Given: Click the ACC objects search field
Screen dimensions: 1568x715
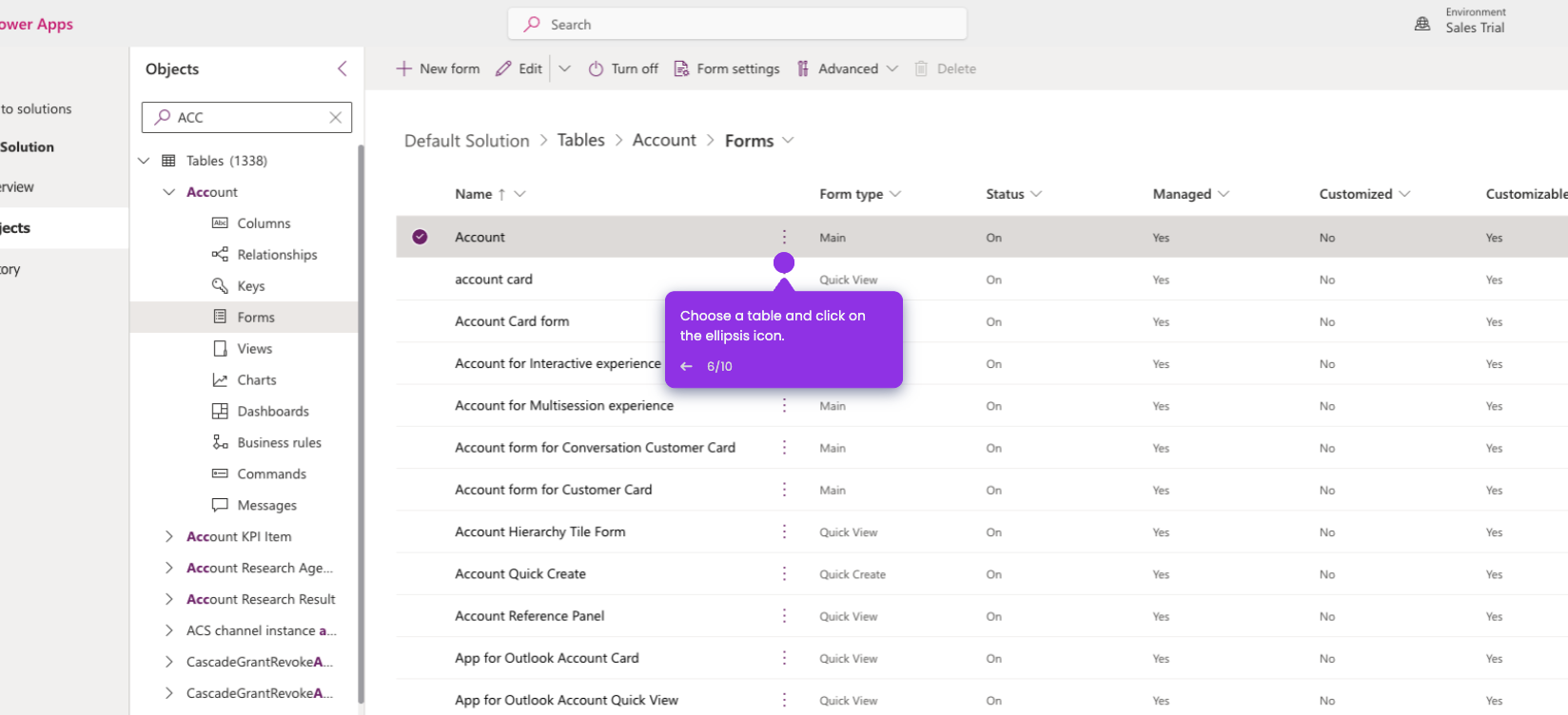Looking at the screenshot, I should click(x=246, y=117).
